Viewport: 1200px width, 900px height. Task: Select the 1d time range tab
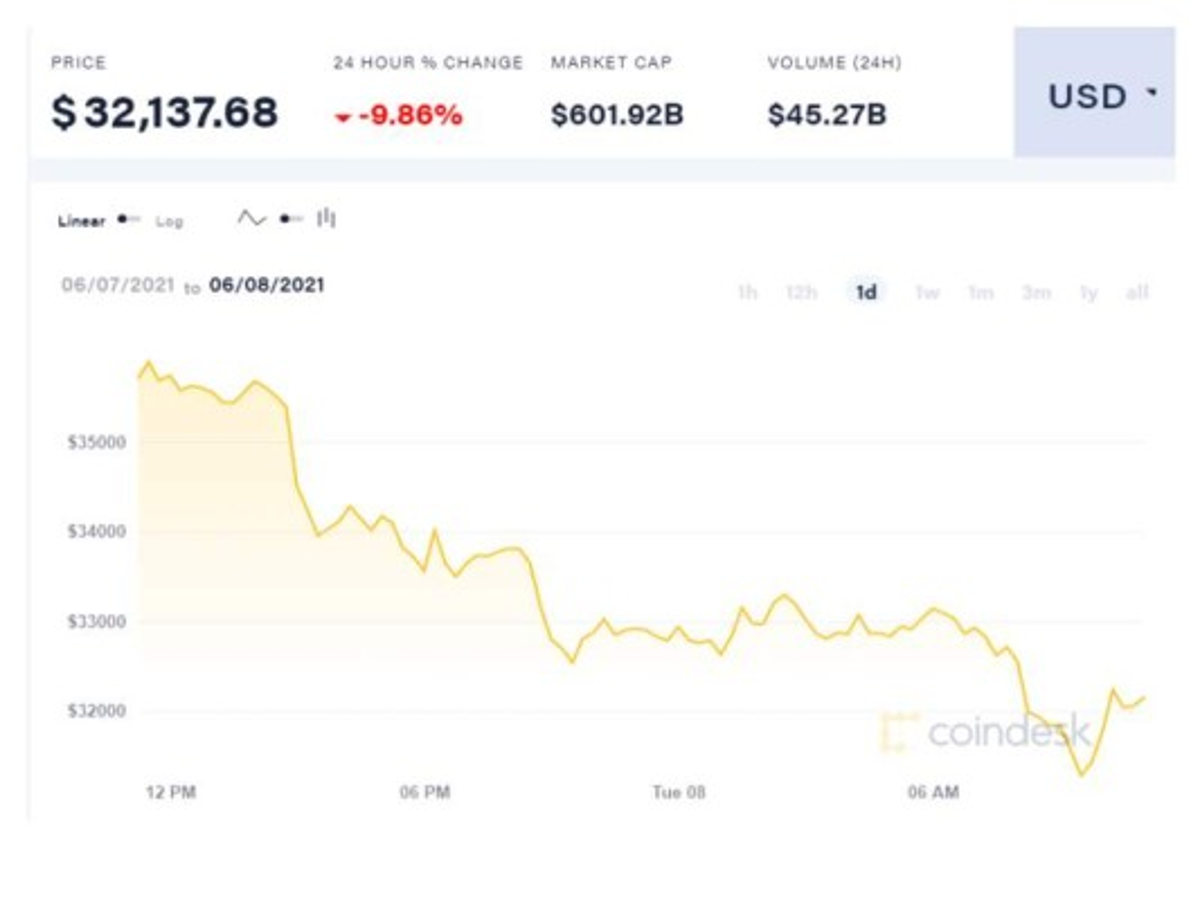coord(866,292)
